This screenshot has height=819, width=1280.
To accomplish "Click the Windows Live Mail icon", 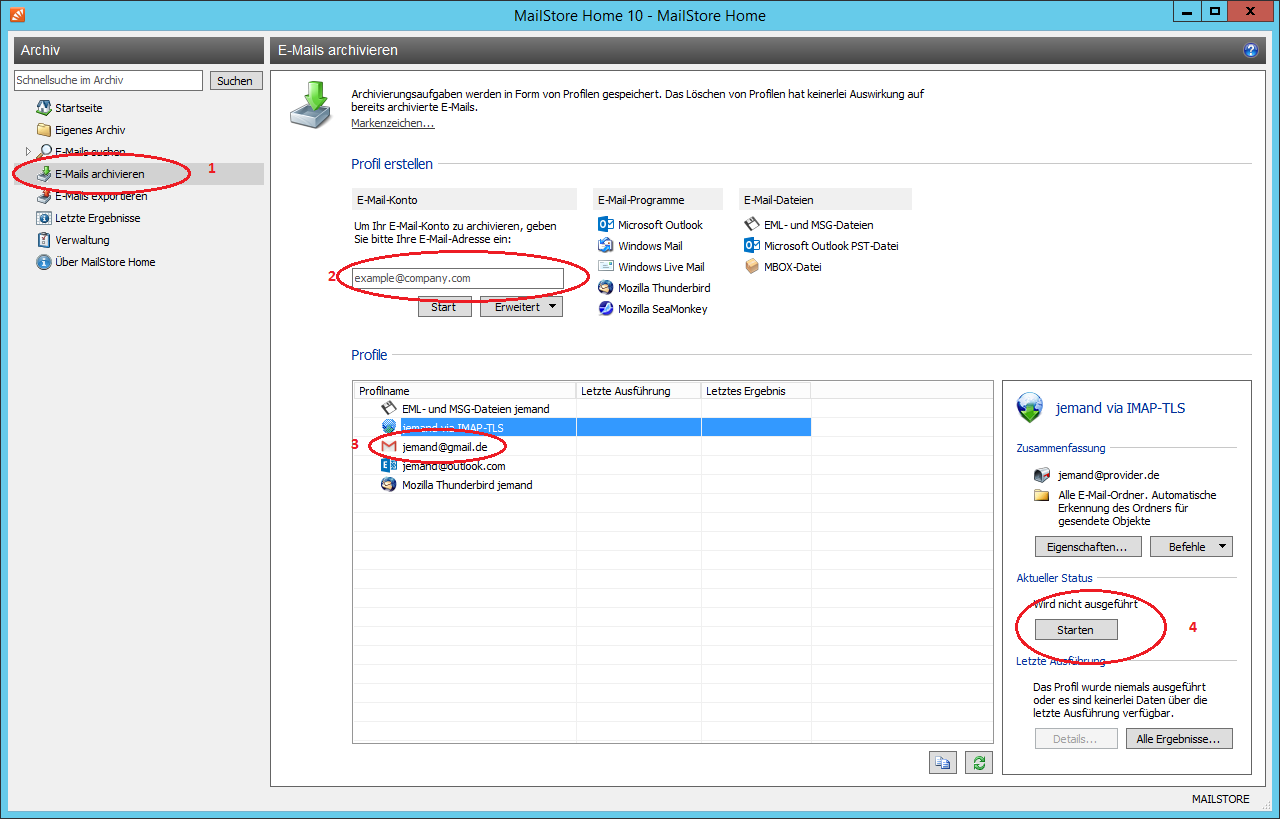I will pos(606,267).
